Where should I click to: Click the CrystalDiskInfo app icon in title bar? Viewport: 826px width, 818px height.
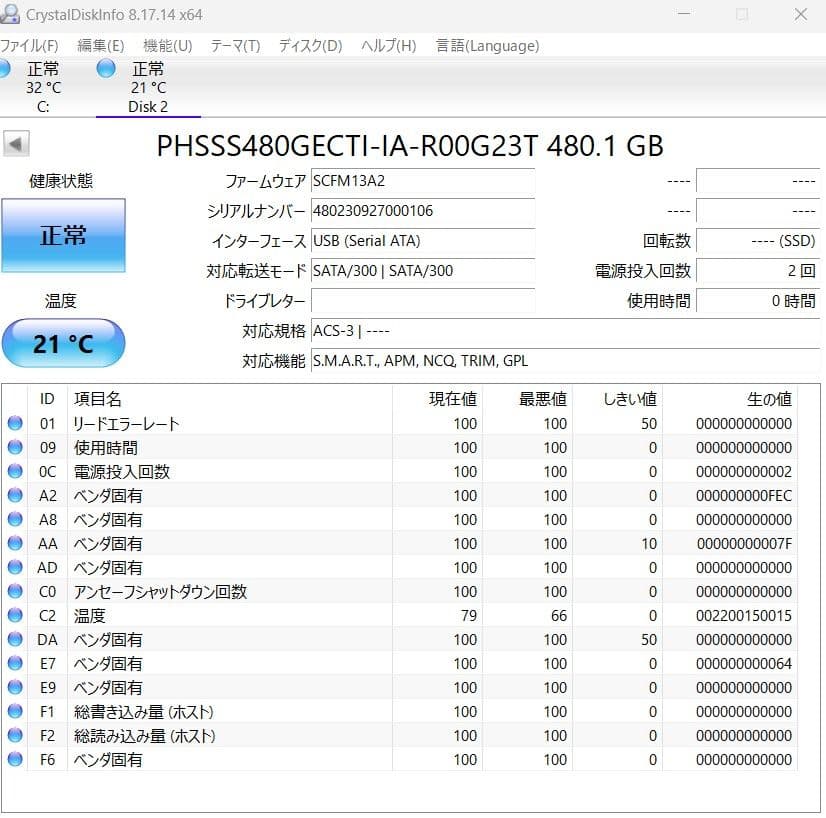(x=9, y=14)
